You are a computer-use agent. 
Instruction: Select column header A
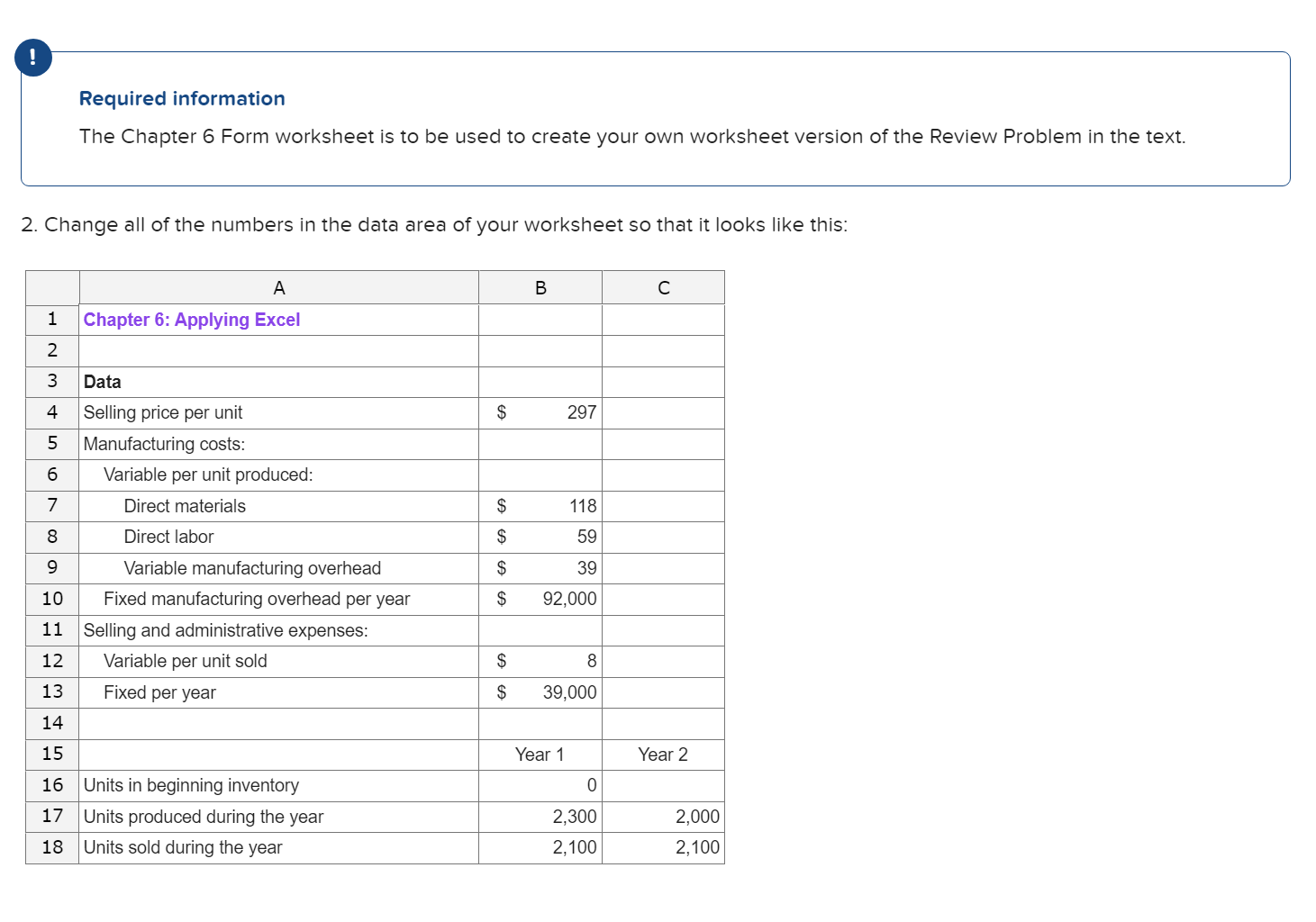278,286
